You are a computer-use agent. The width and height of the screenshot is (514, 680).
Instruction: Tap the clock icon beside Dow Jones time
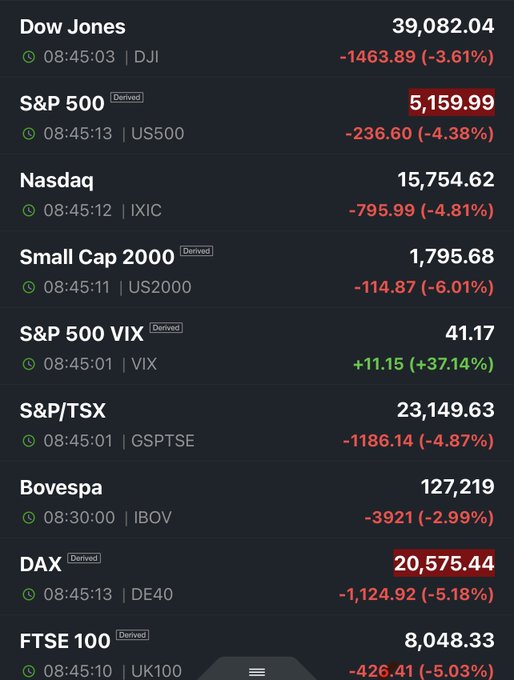pos(29,57)
